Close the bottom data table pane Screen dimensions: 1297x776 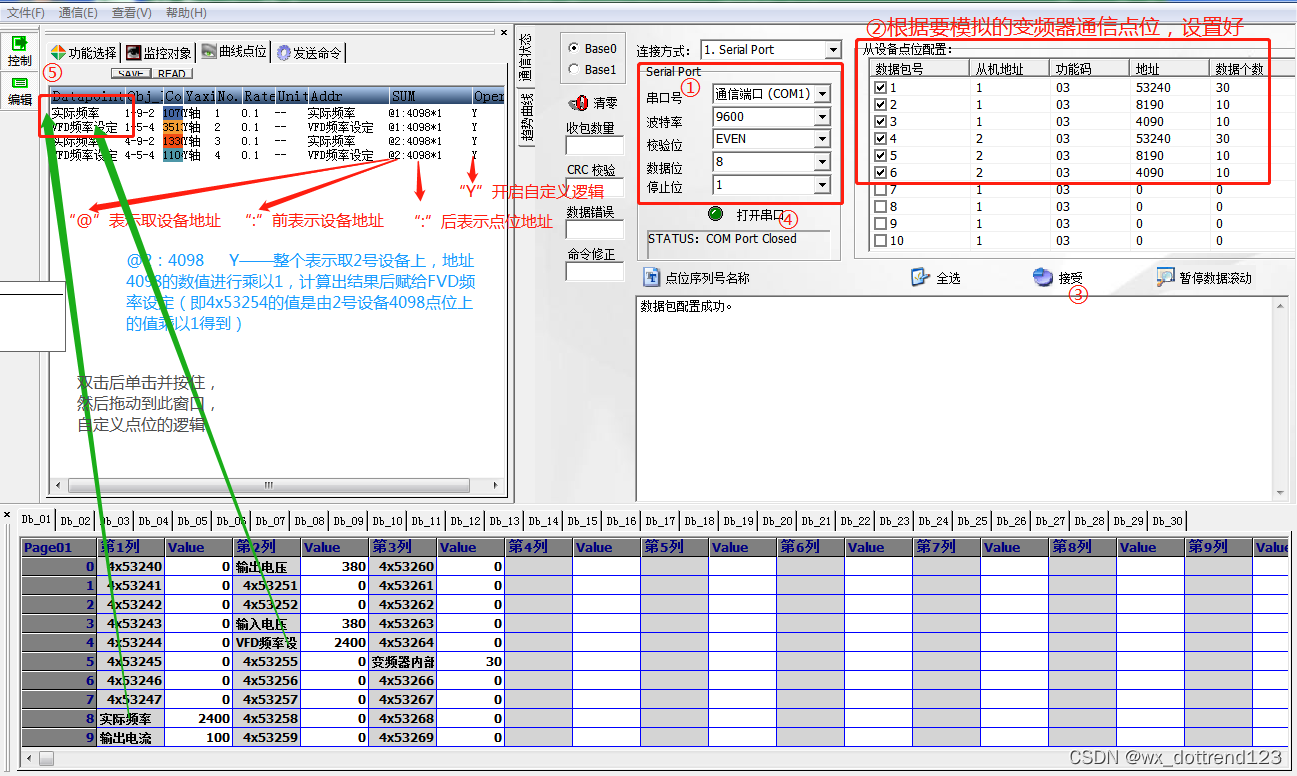7,516
